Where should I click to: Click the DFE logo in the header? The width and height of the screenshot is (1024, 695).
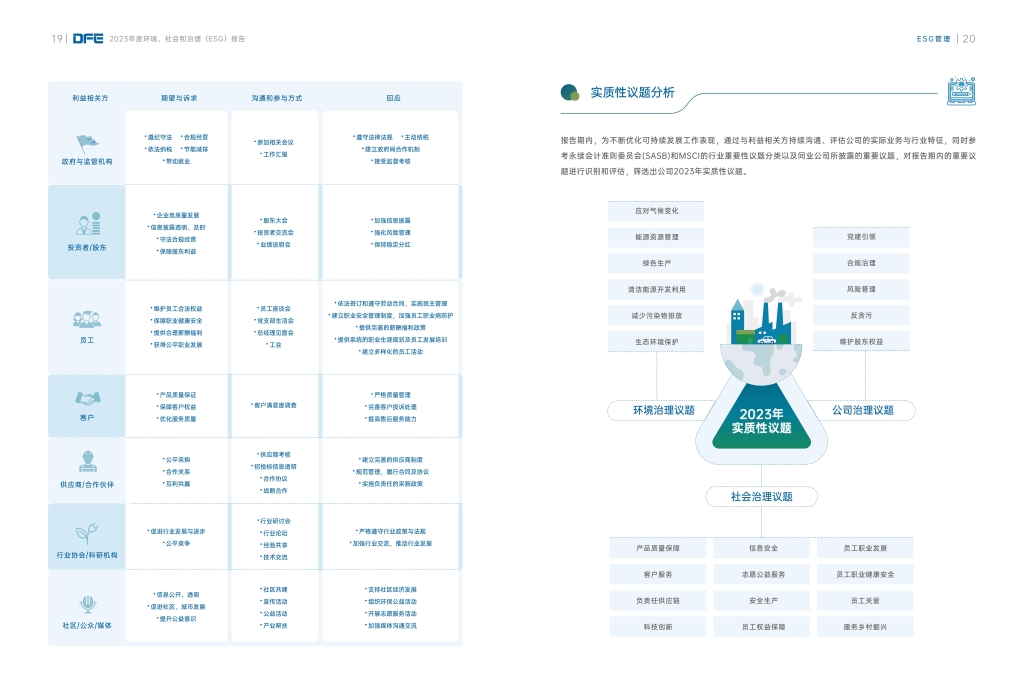click(88, 39)
